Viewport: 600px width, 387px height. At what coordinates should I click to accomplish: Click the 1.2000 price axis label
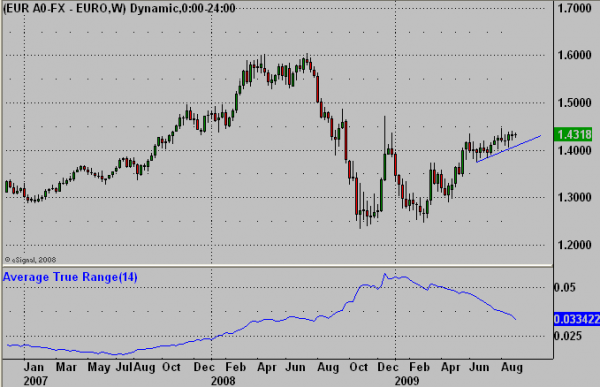(574, 245)
